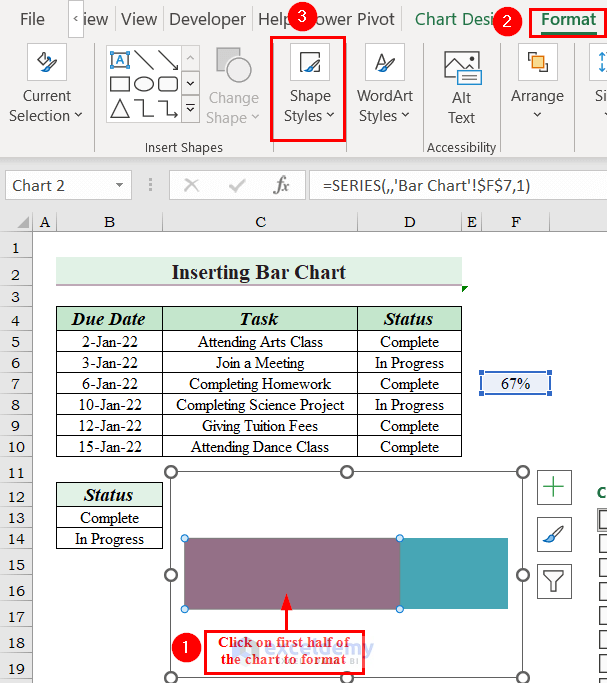Select the Elbow Arrow Connector shape
This screenshot has width=607, height=683.
(168, 108)
